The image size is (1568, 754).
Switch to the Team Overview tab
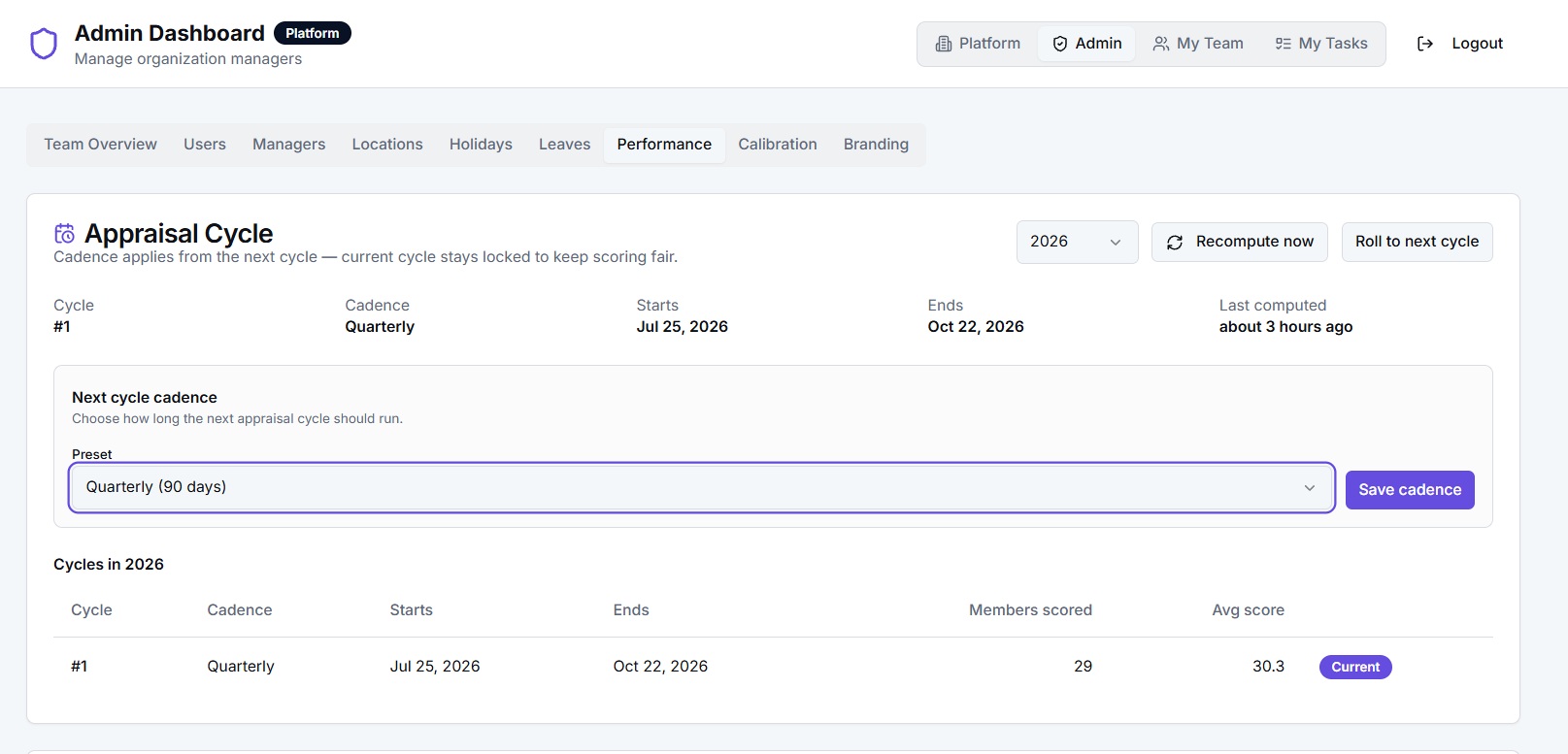click(100, 145)
